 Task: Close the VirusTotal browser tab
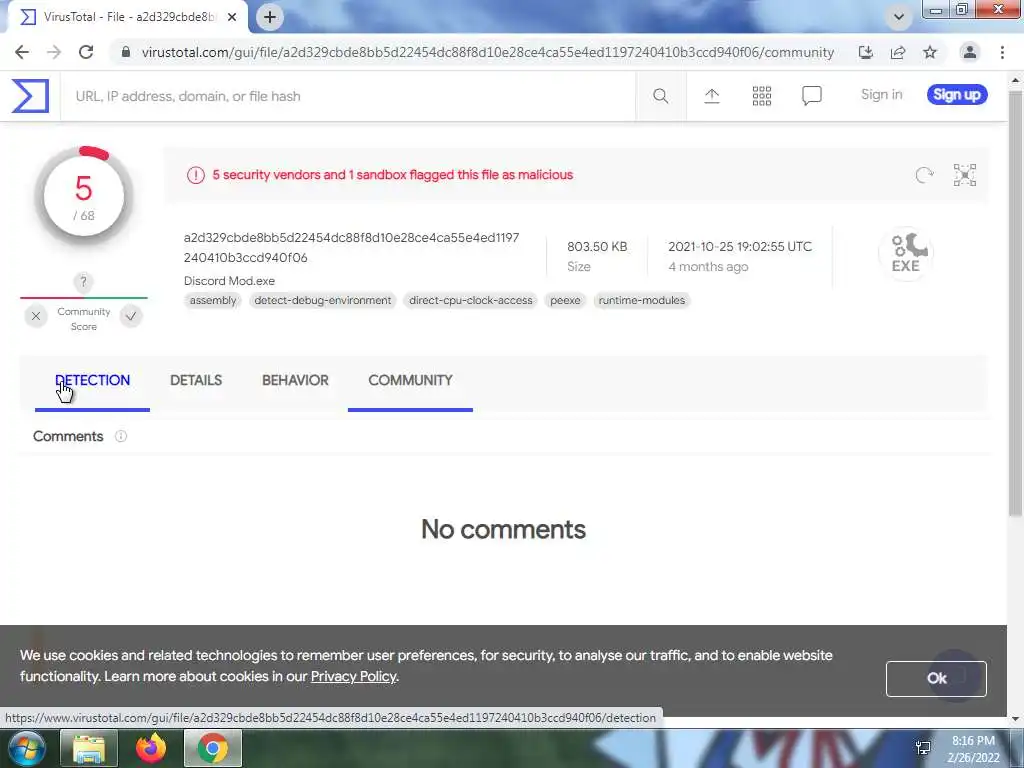coord(232,17)
